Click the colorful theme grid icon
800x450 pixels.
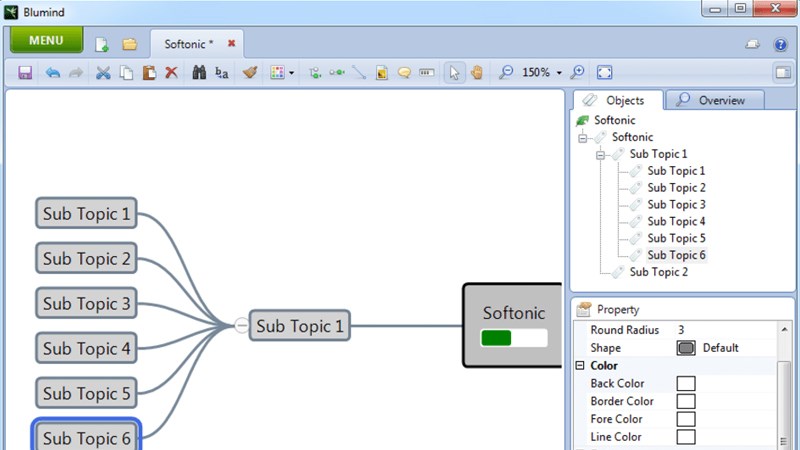tap(278, 72)
